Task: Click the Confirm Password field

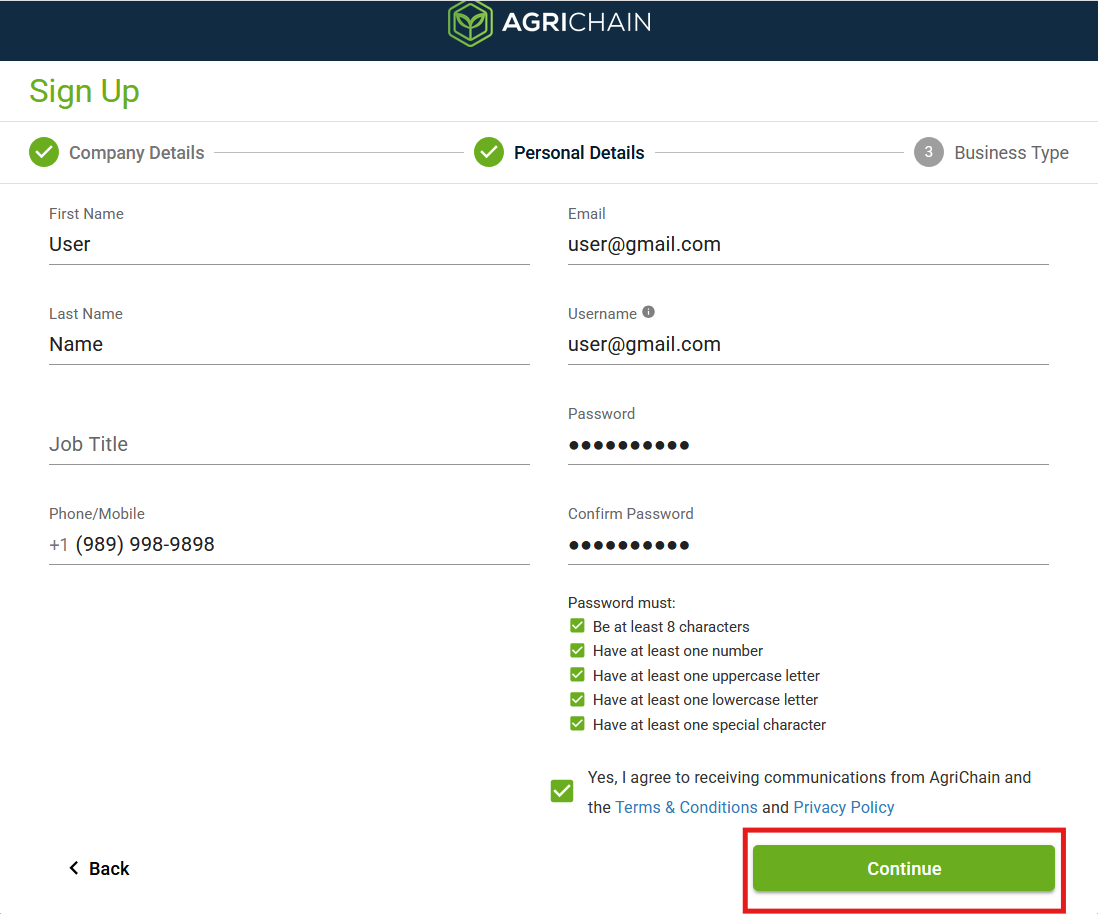Action: [808, 544]
